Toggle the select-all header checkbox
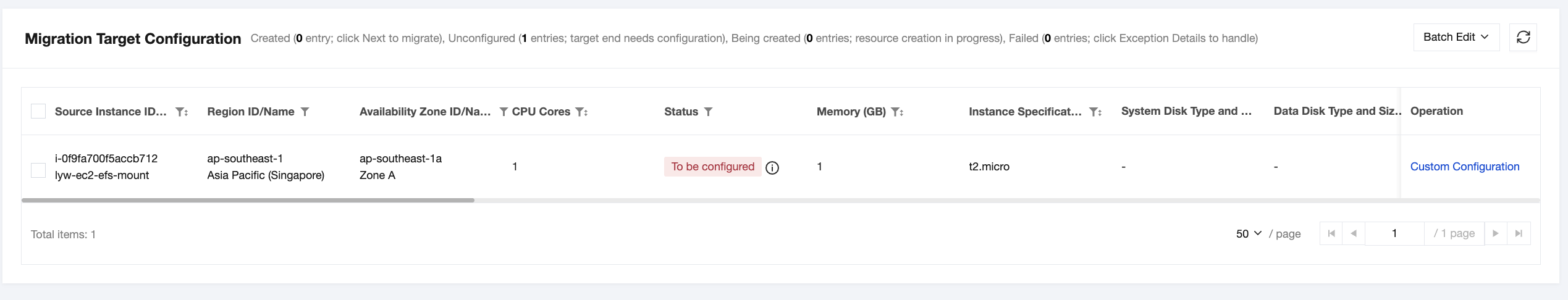Screen dimensions: 1568x300 click(x=38, y=111)
